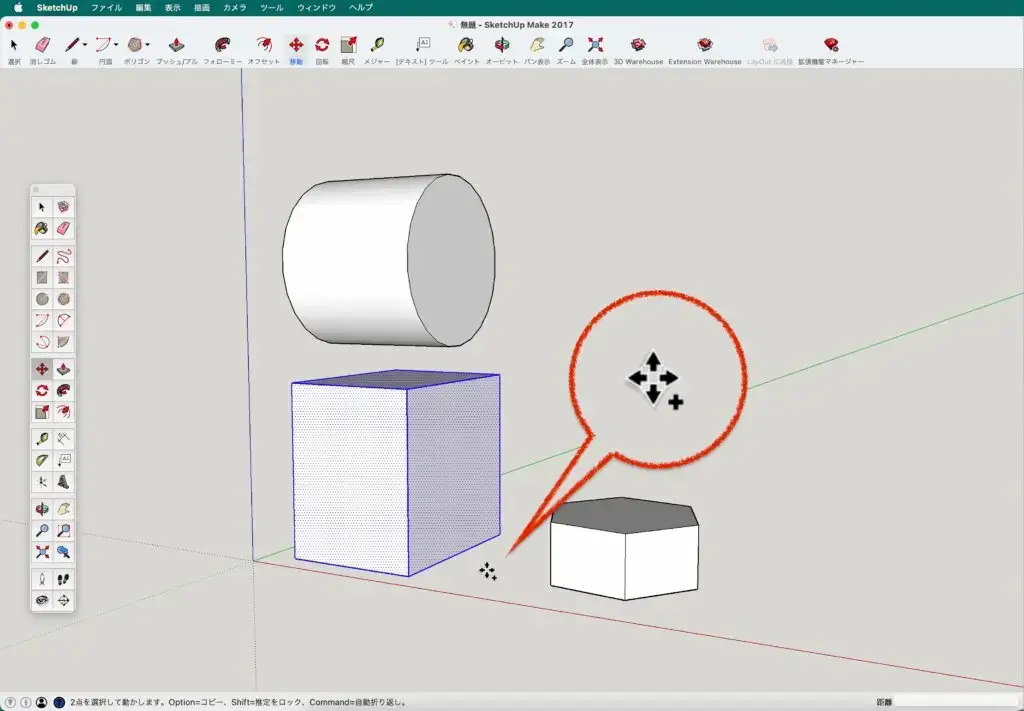Image resolution: width=1024 pixels, height=711 pixels.
Task: Choose the Zoom Window tool in palette
Action: click(x=63, y=531)
